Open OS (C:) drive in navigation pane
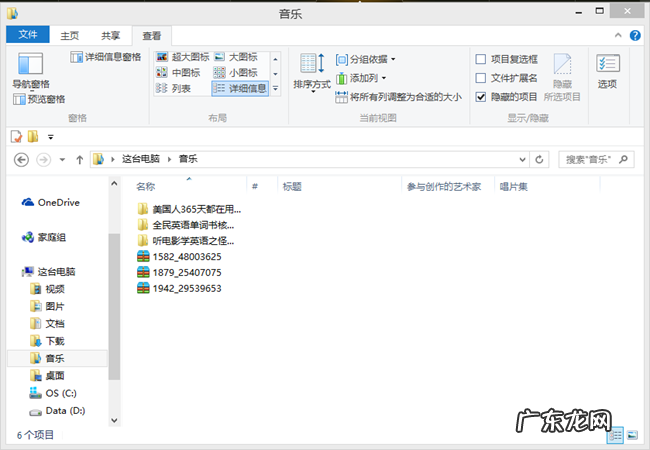The width and height of the screenshot is (650, 450). pyautogui.click(x=53, y=393)
